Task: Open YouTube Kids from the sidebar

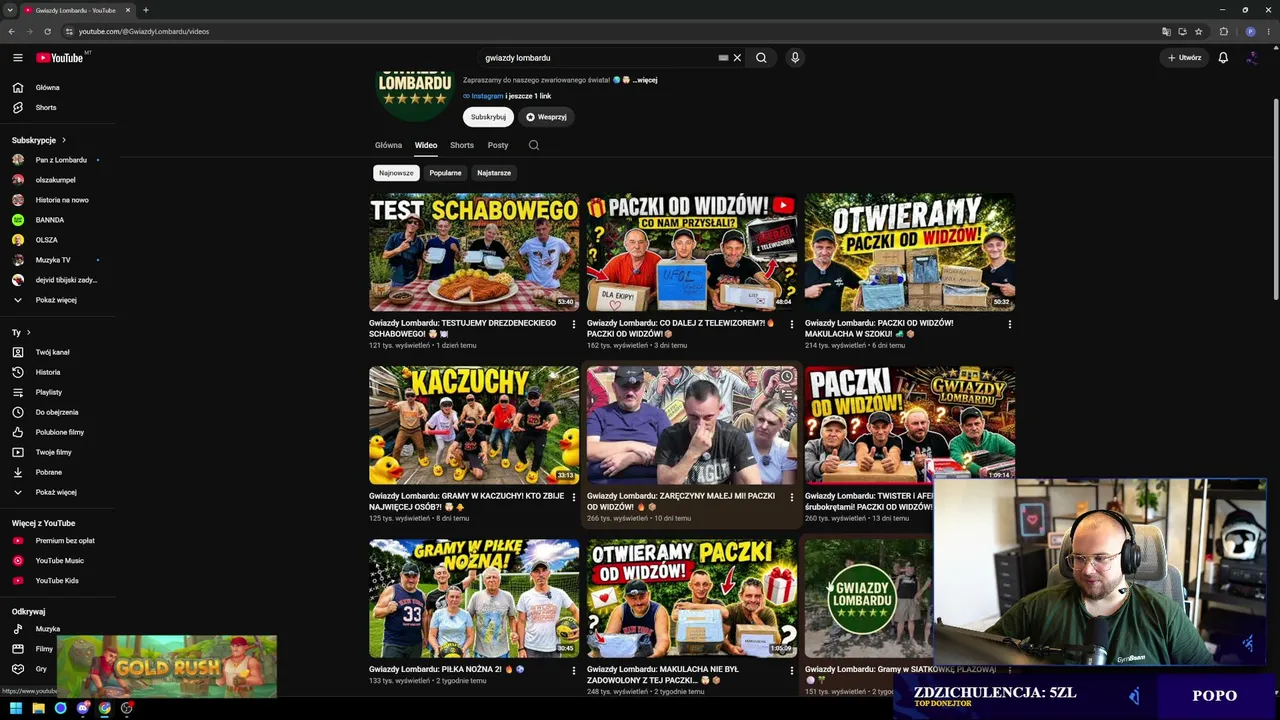Action: pos(58,581)
